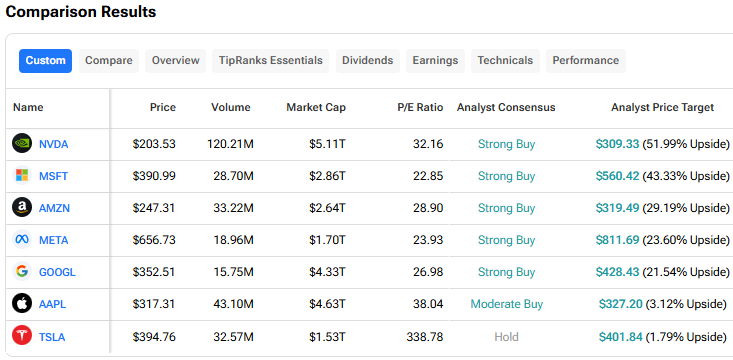
Task: Click the NVIDIA company logo icon
Action: coord(22,144)
